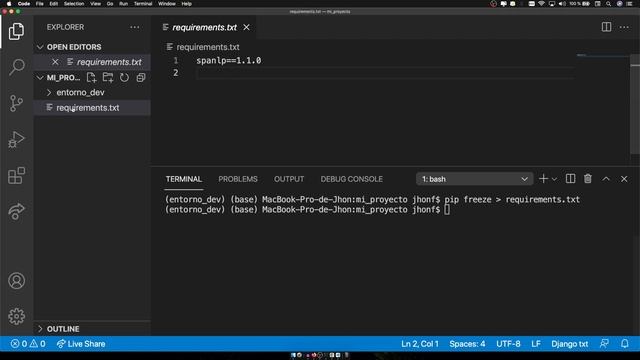
Task: Open the Code application menu
Action: point(24,4)
